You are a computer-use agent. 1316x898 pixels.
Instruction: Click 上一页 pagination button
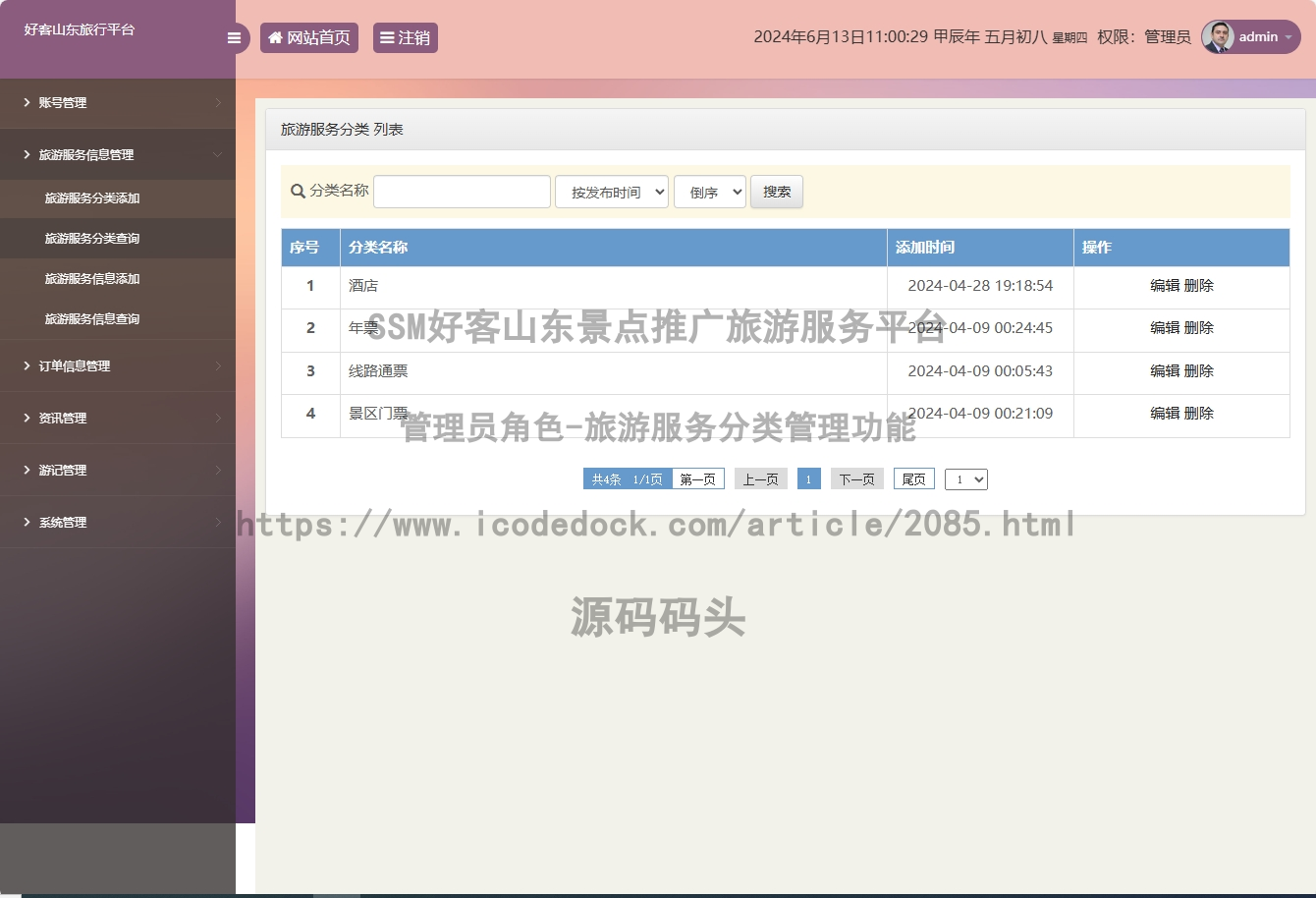(x=761, y=479)
